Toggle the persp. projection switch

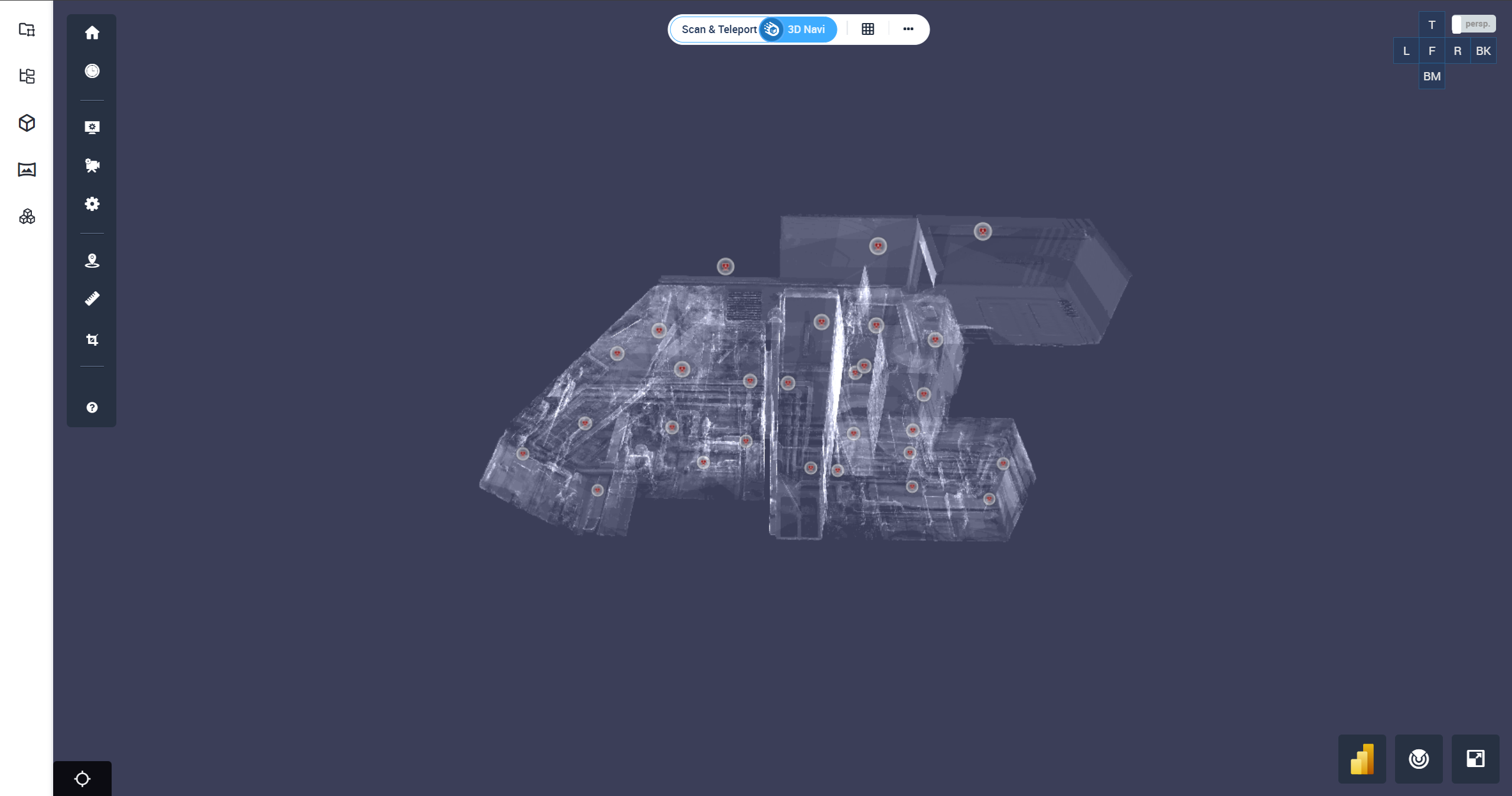[1473, 24]
